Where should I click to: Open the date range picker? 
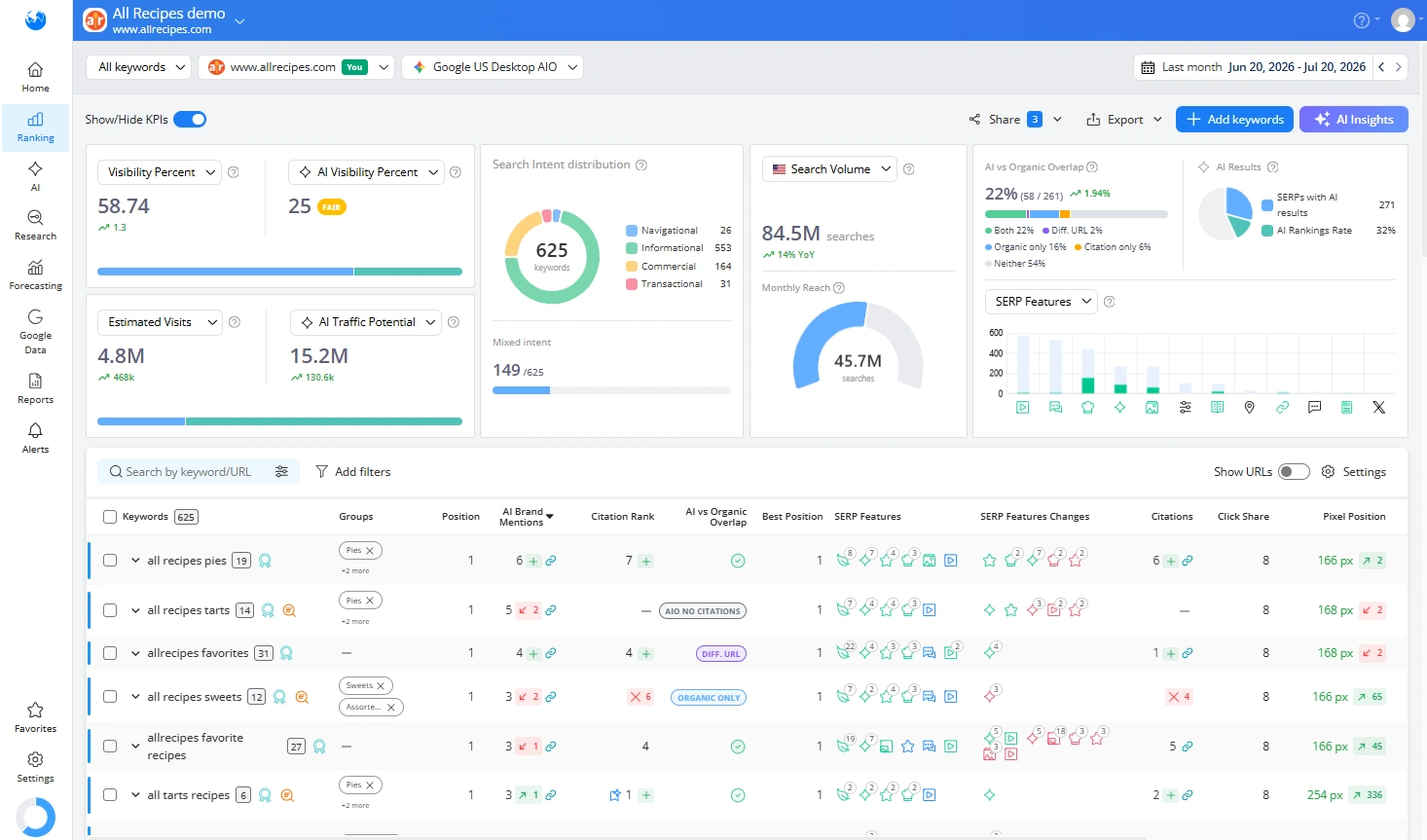(x=1253, y=67)
